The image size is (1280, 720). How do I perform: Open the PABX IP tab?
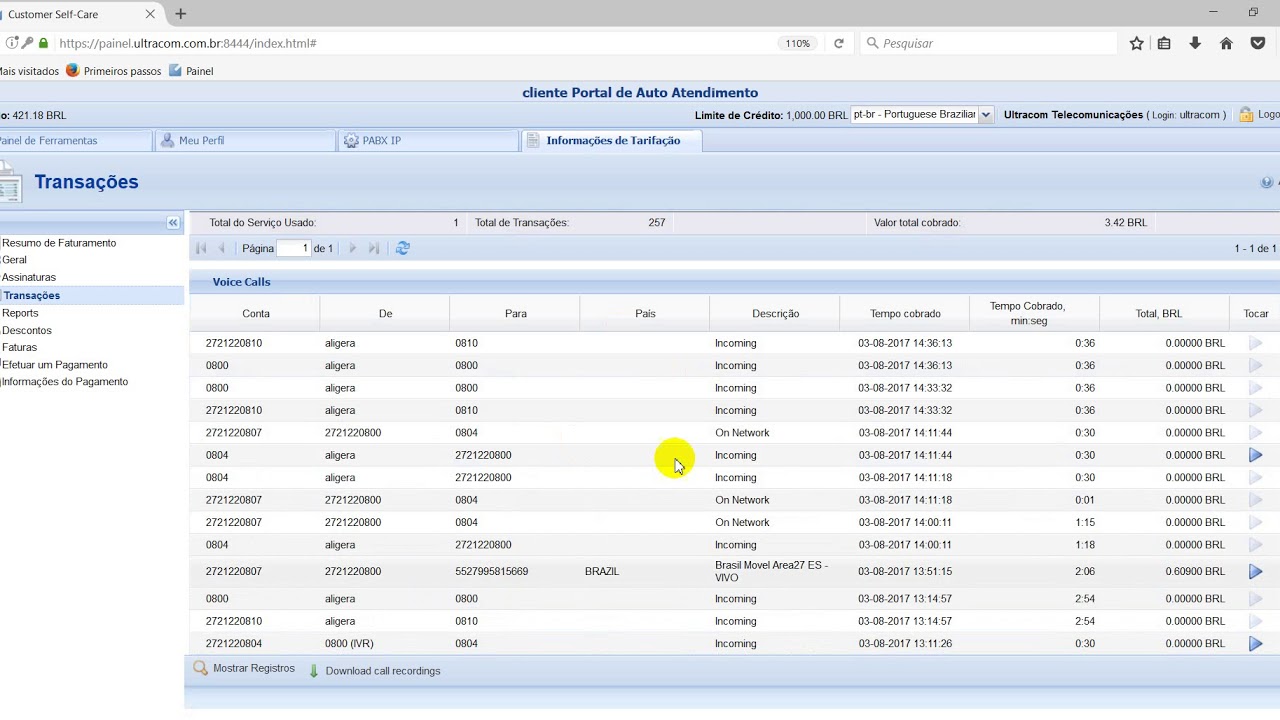[x=428, y=141]
